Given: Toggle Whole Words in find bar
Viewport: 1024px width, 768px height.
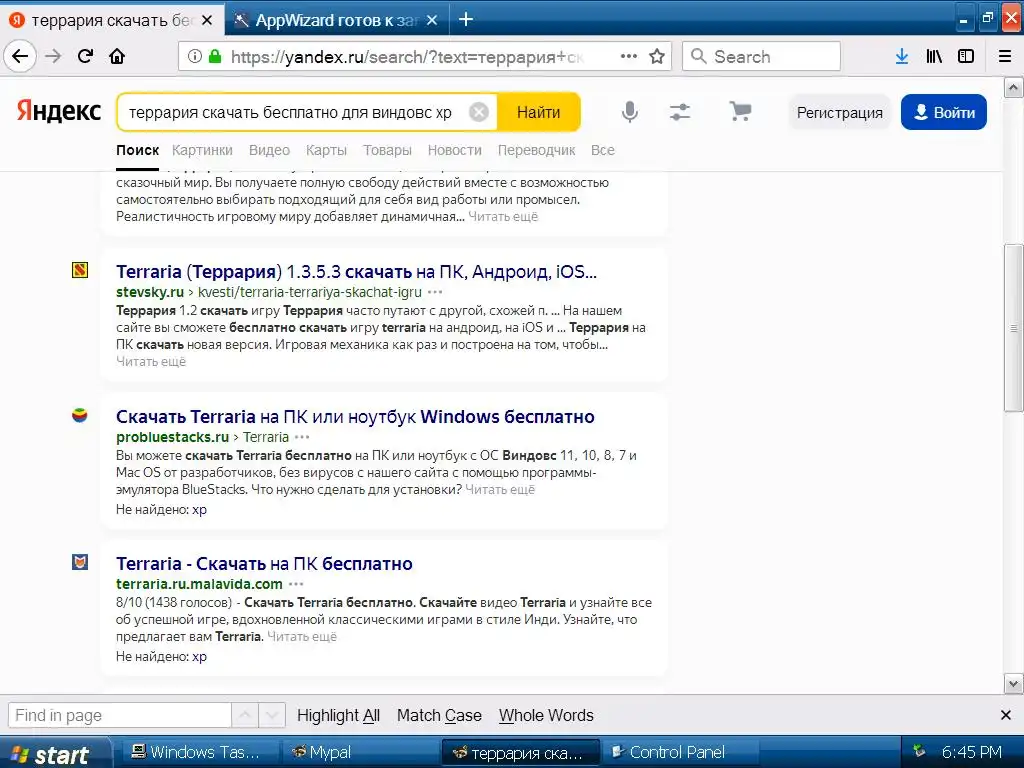Looking at the screenshot, I should 546,715.
